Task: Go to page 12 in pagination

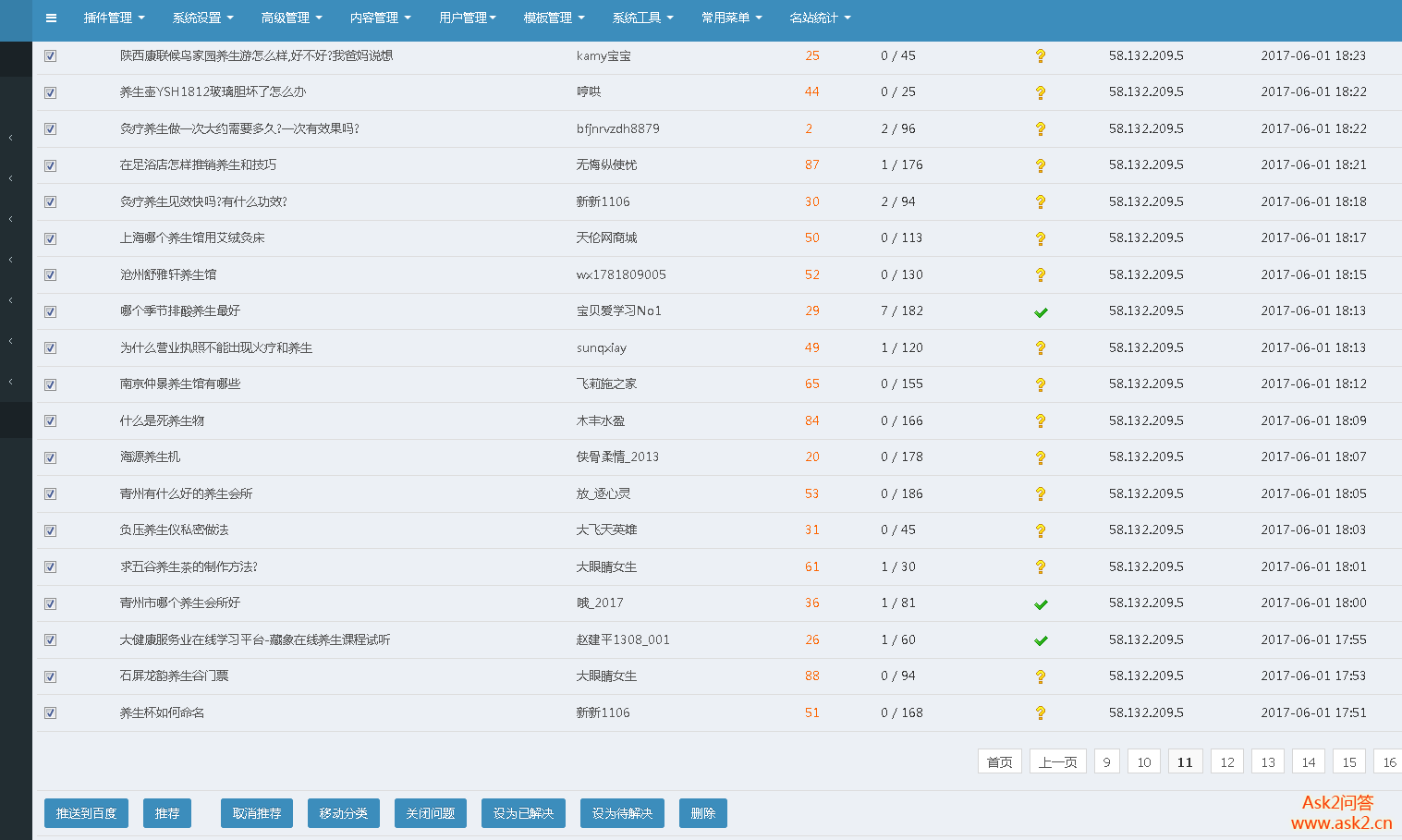Action: click(x=1226, y=762)
